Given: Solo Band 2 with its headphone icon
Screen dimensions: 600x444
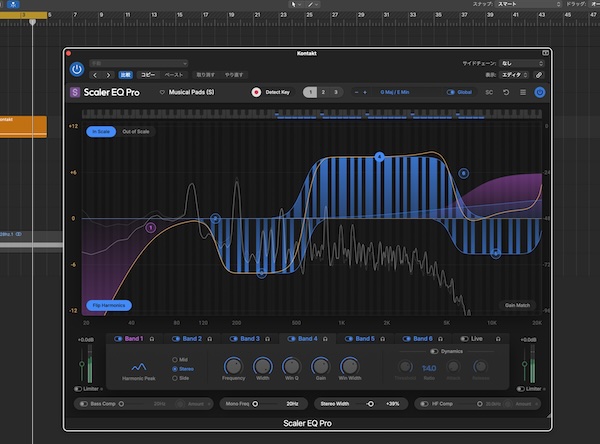Looking at the screenshot, I should (x=210, y=339).
